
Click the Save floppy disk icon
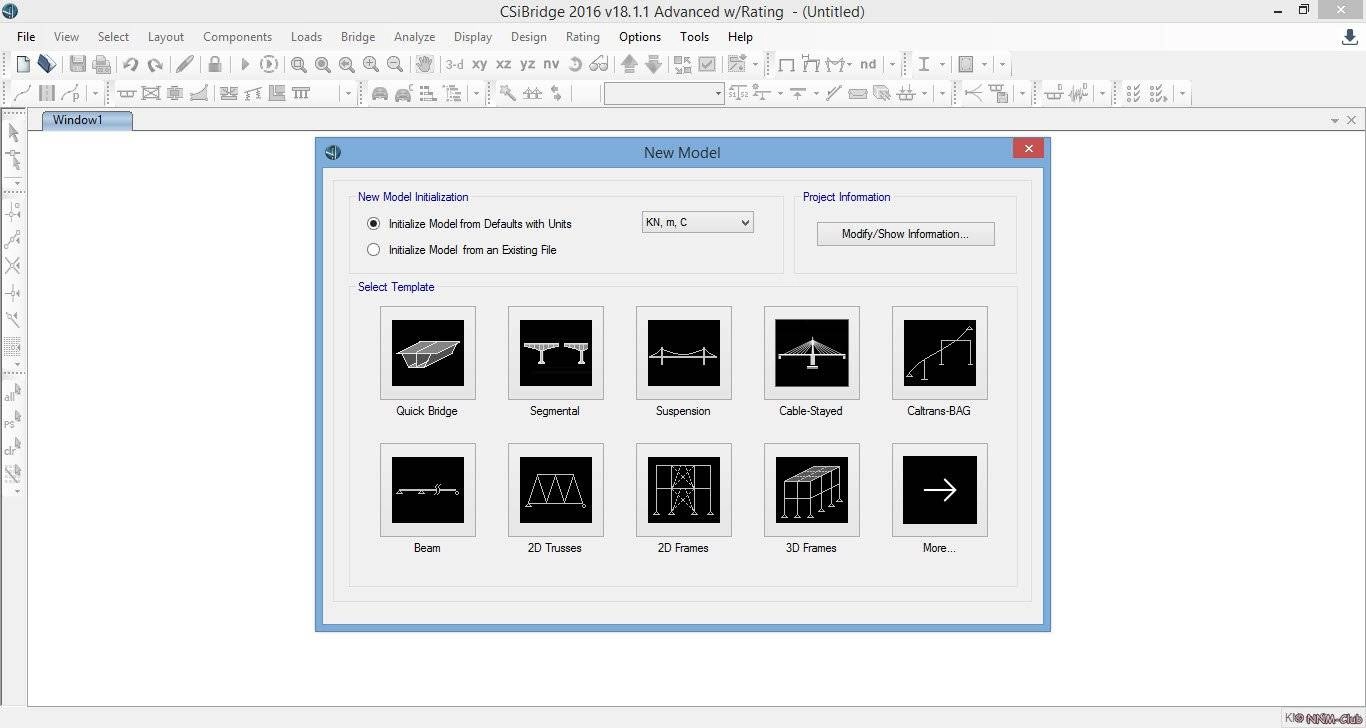tap(77, 64)
